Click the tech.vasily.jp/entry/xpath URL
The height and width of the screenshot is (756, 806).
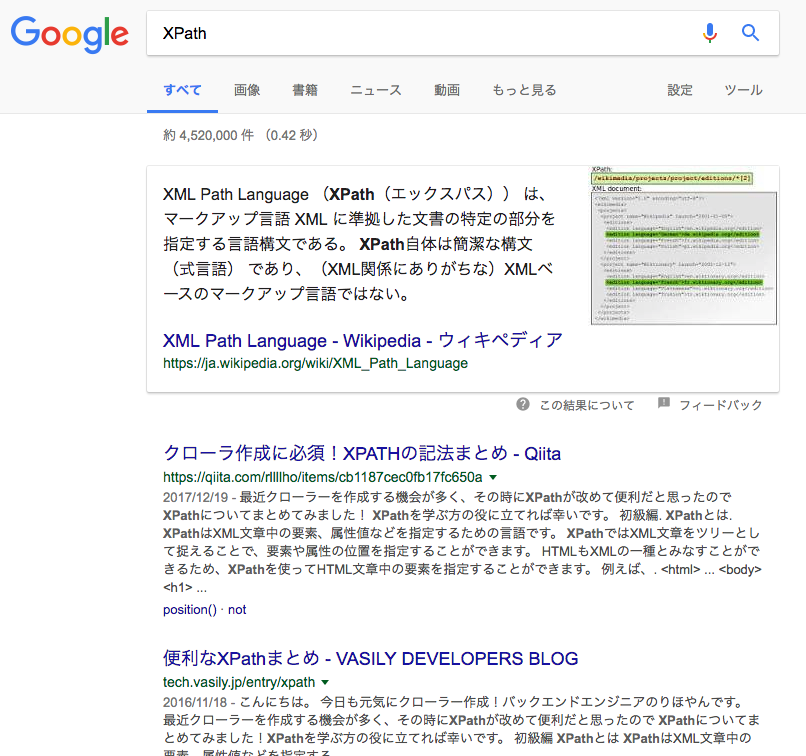(x=239, y=682)
